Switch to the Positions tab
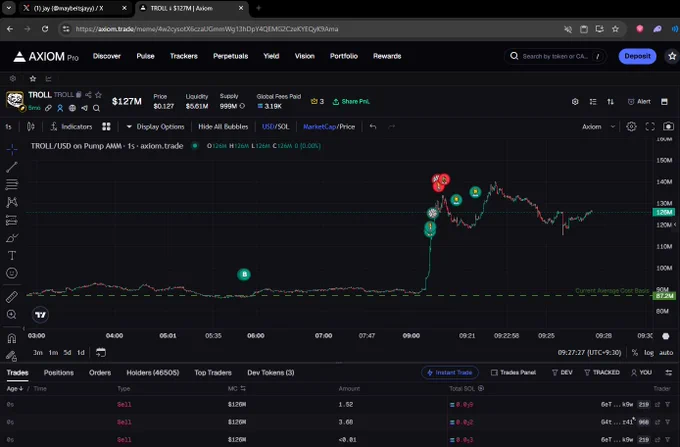The height and width of the screenshot is (447, 680). click(59, 372)
